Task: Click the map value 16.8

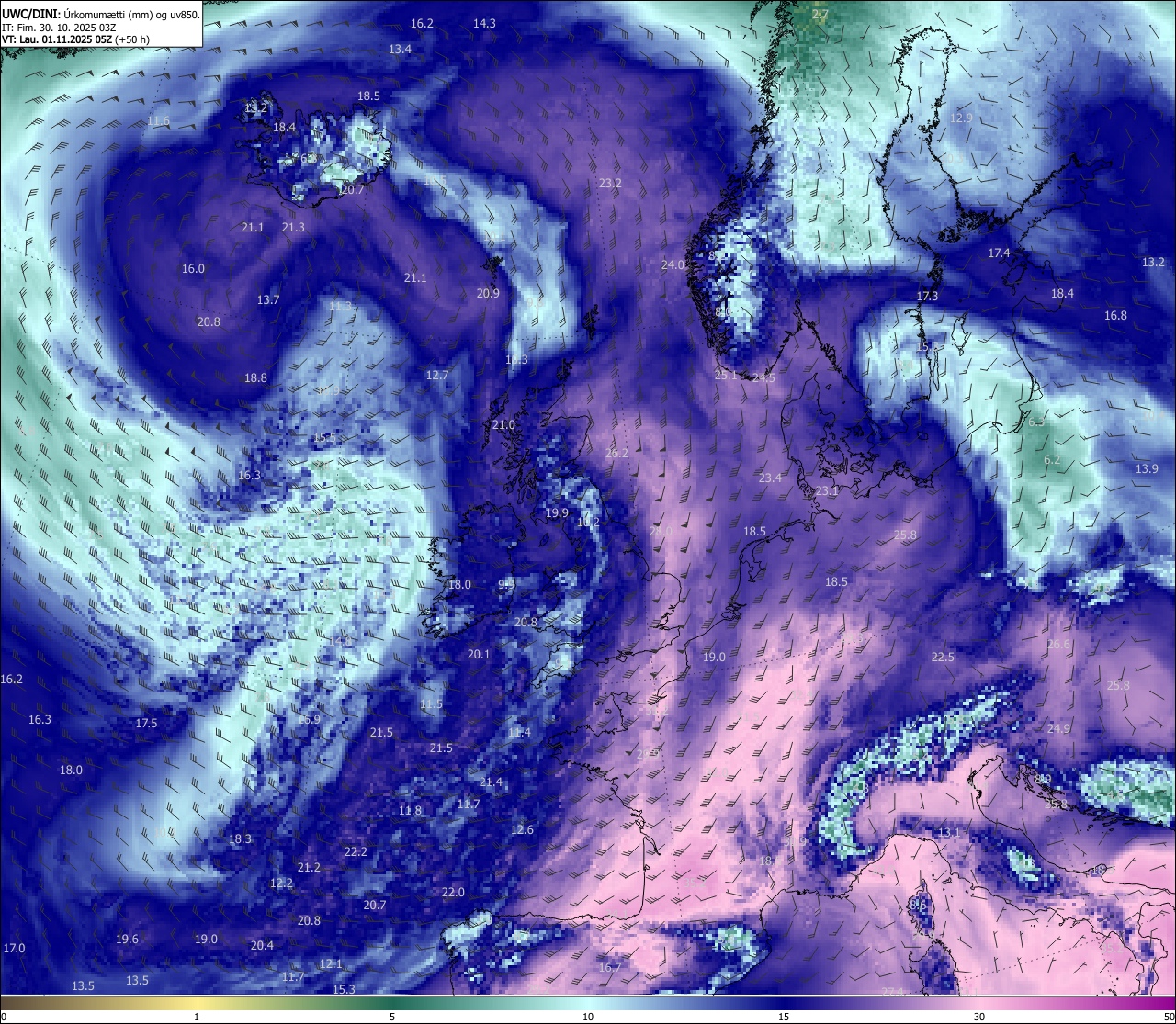Action: pyautogui.click(x=1115, y=315)
